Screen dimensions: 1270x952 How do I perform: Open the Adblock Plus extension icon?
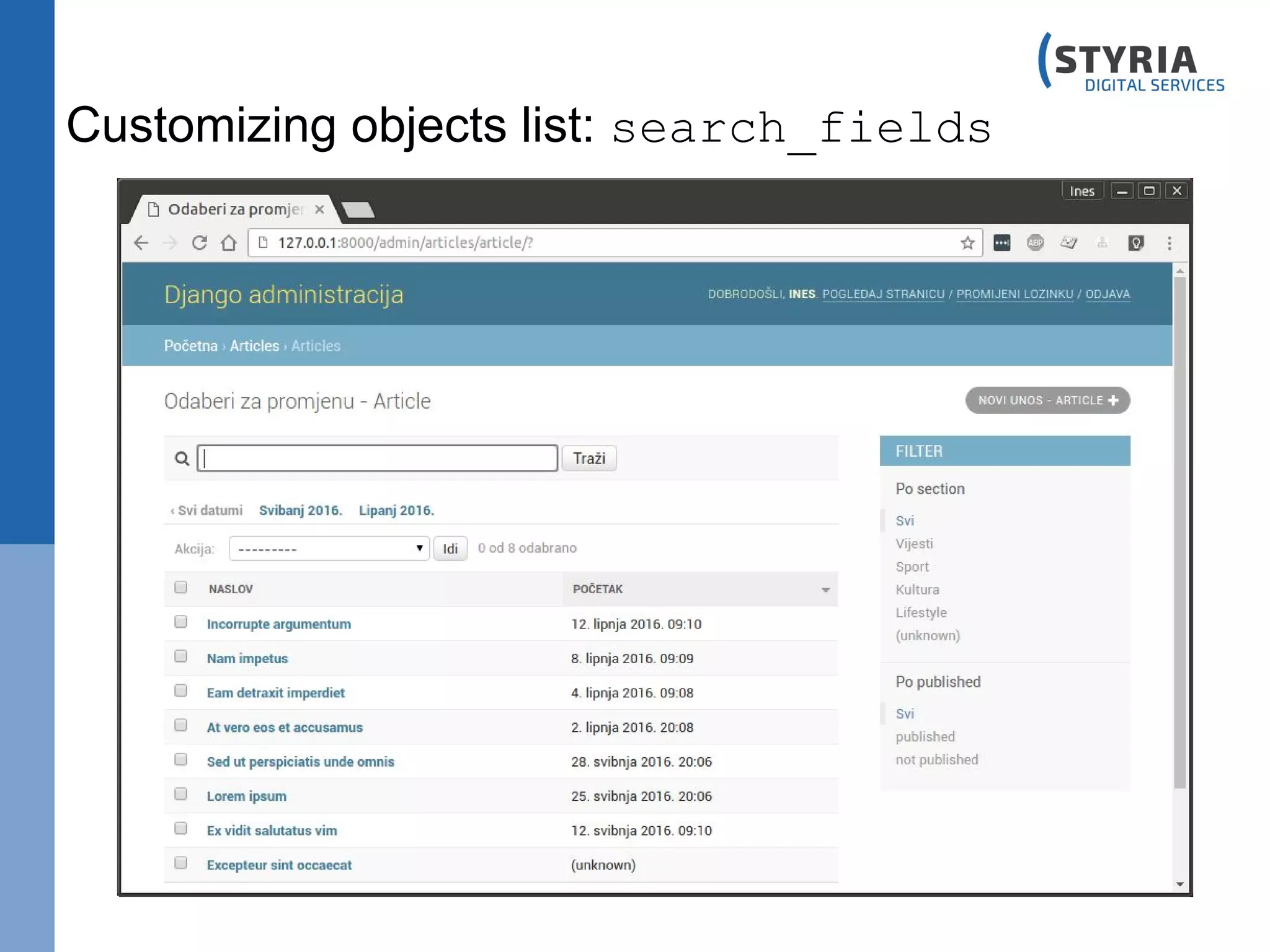point(1036,242)
